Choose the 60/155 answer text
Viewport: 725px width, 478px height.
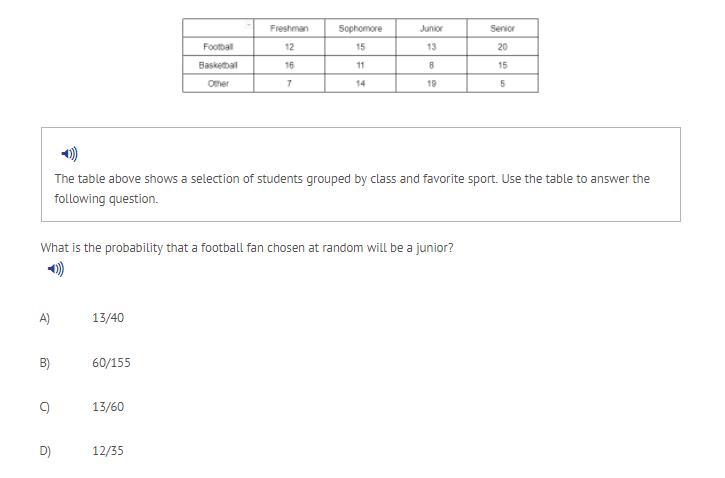pos(111,363)
